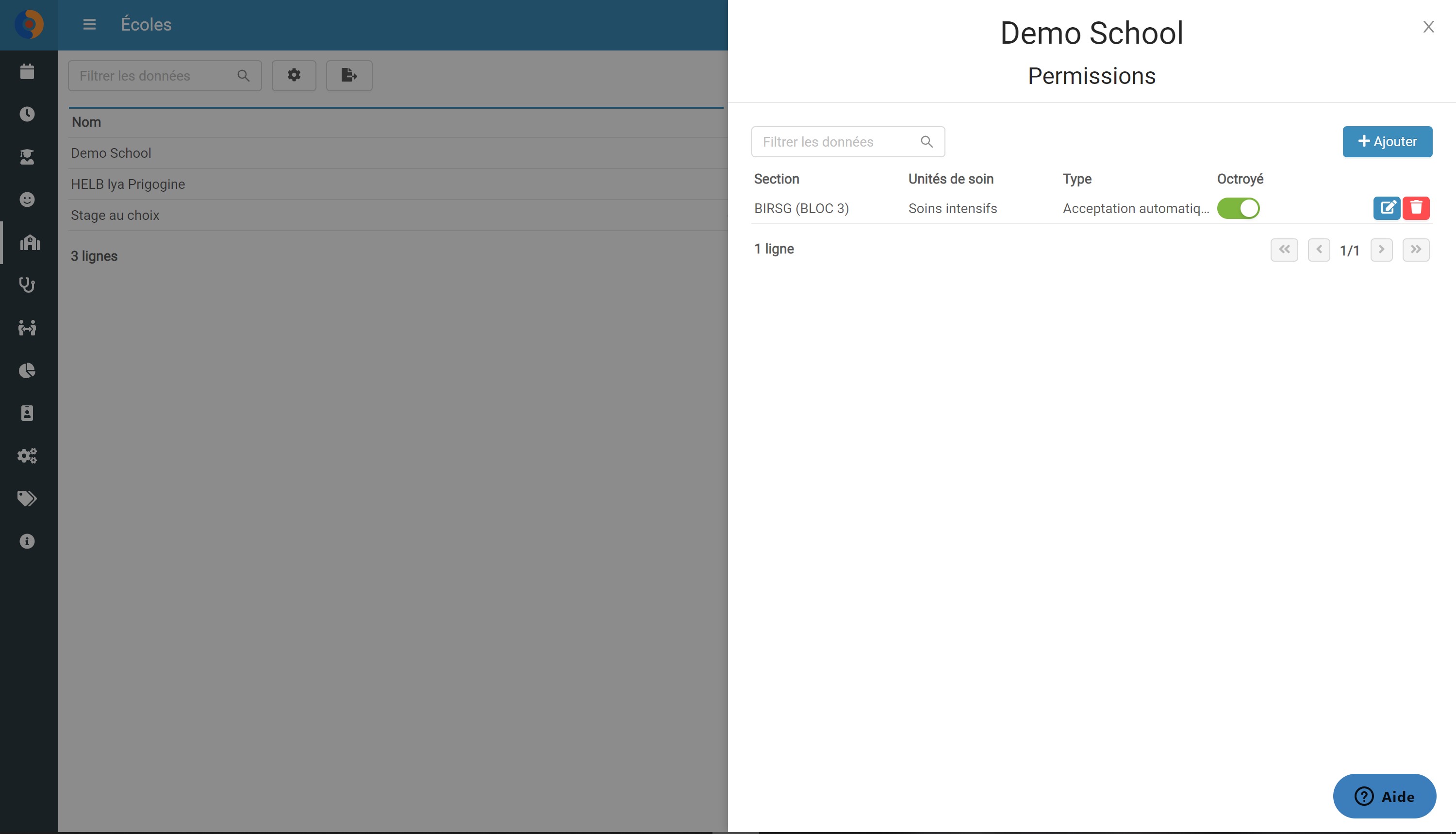Click the Ajouter button
The image size is (1456, 834).
pos(1387,141)
